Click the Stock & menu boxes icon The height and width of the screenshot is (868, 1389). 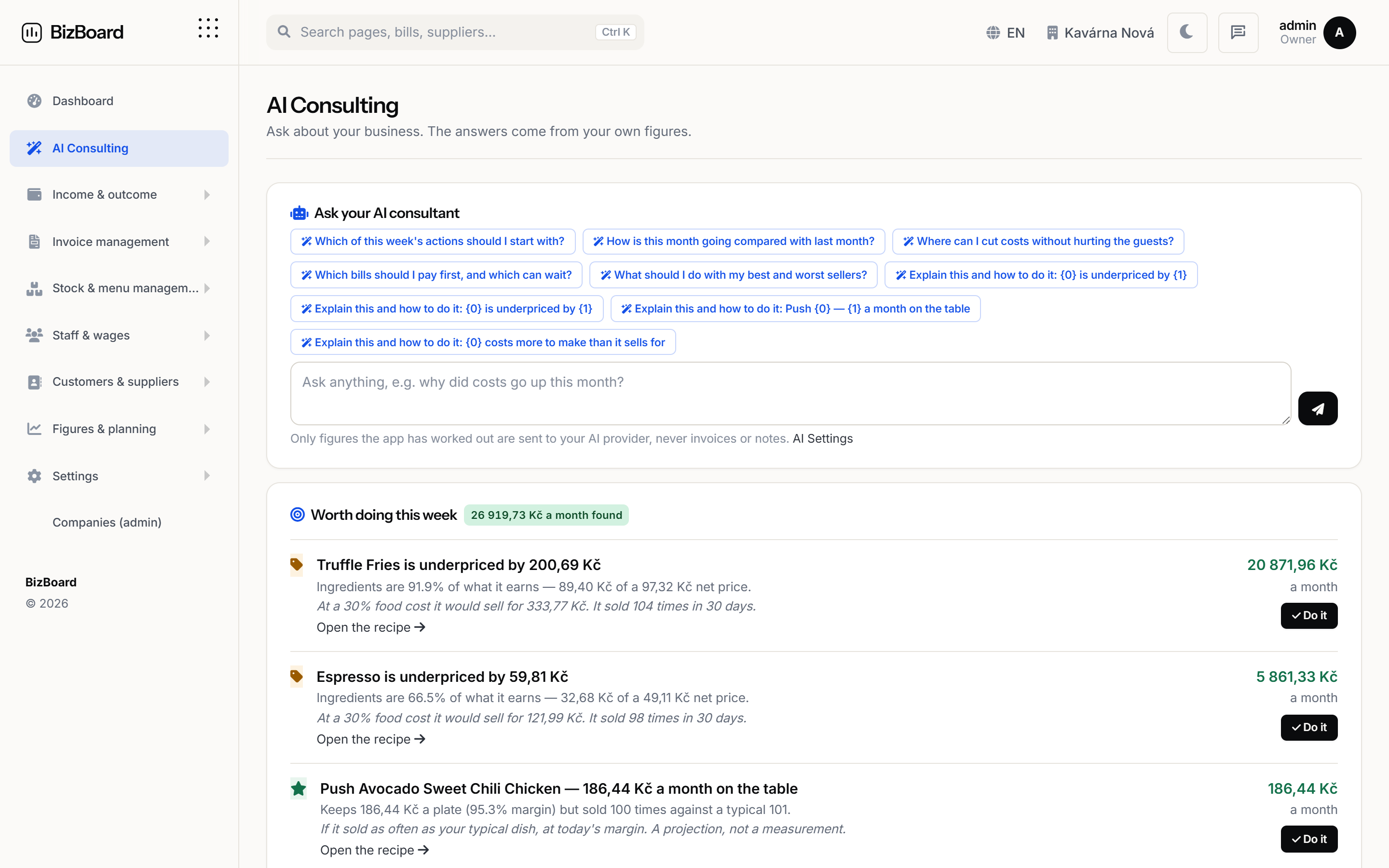coord(34,288)
